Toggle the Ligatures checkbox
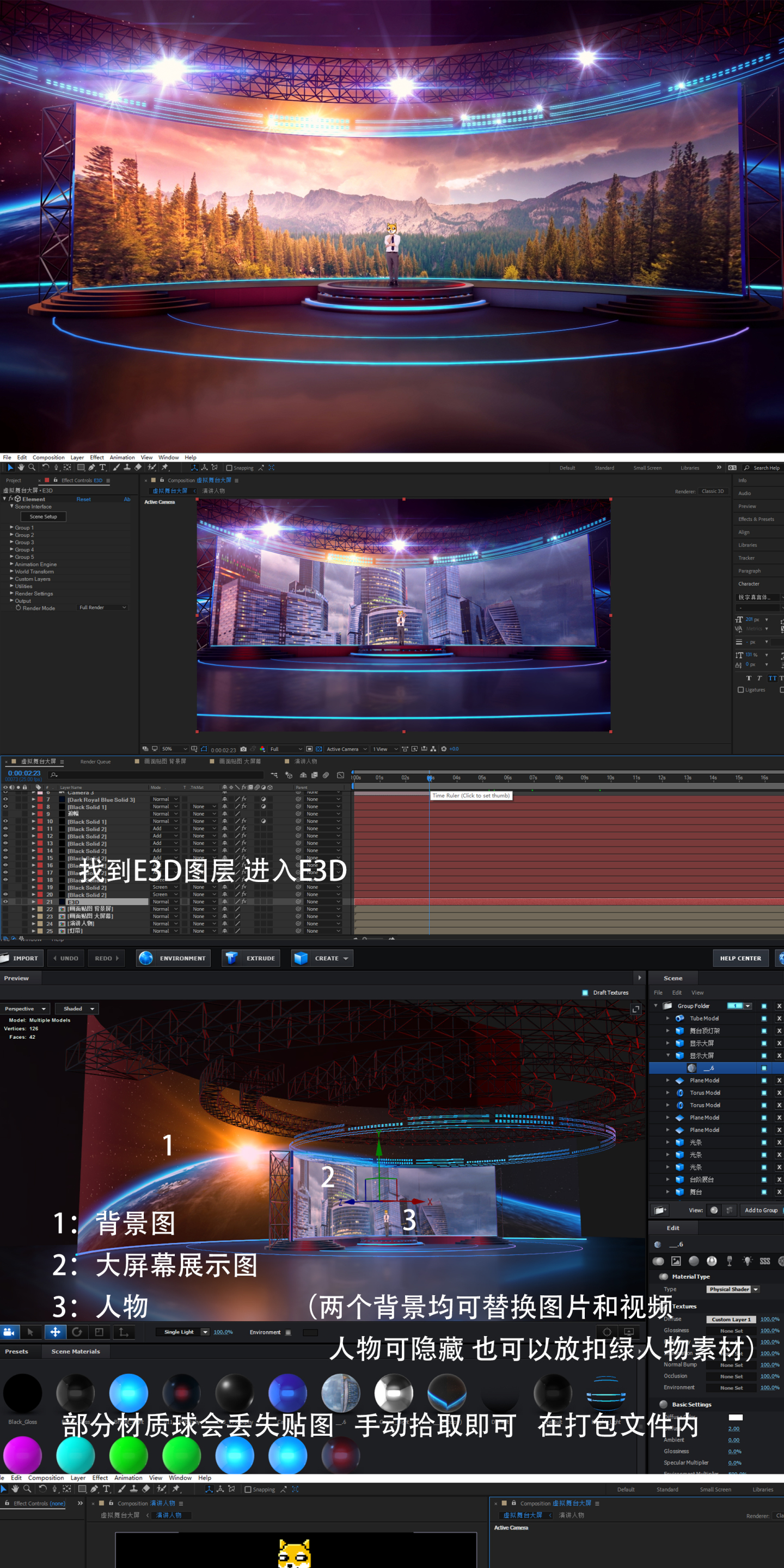The height and width of the screenshot is (1568, 784). click(741, 690)
